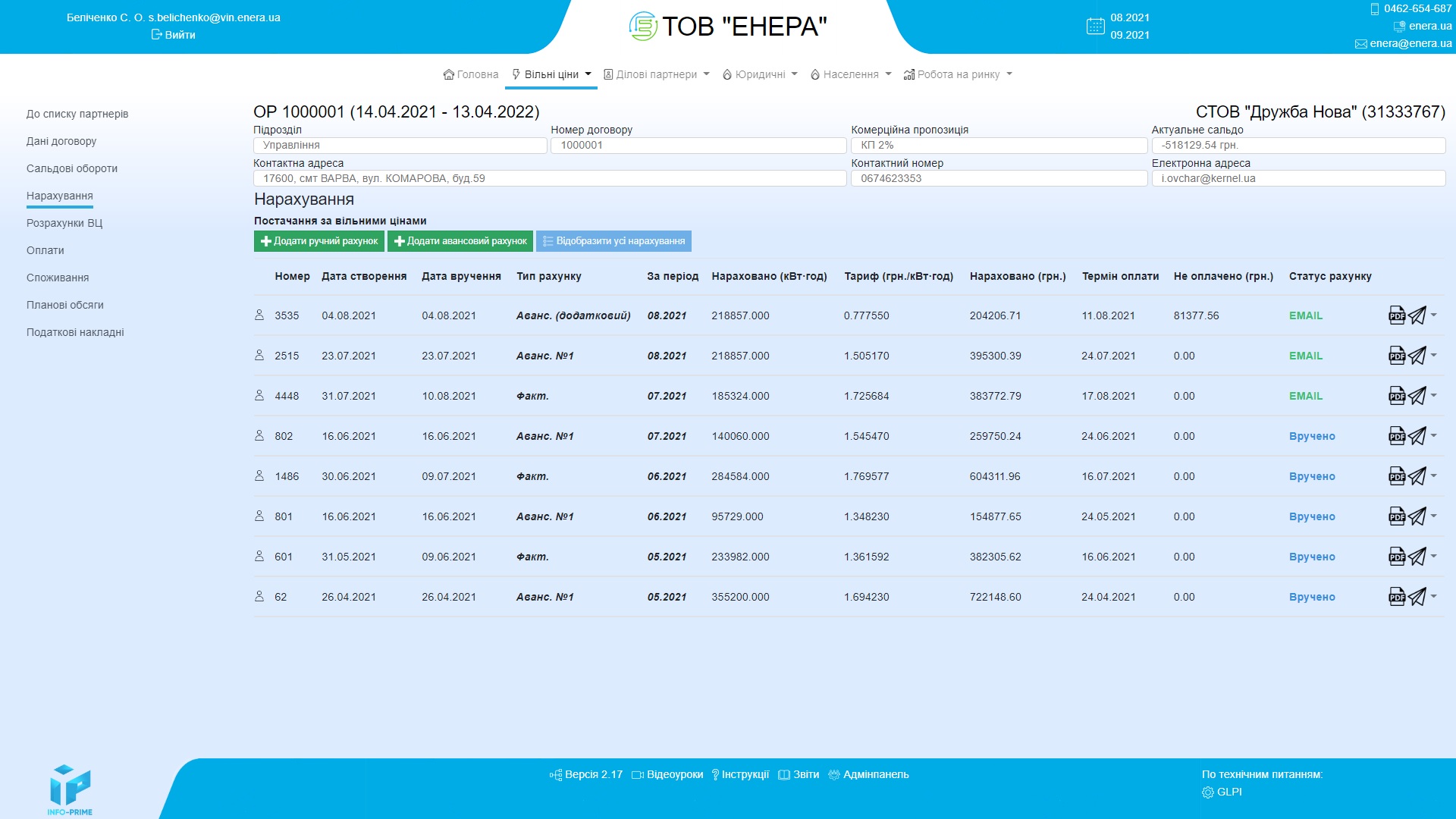Send invoice 601 with plane icon
Image resolution: width=1456 pixels, height=819 pixels.
(x=1417, y=557)
